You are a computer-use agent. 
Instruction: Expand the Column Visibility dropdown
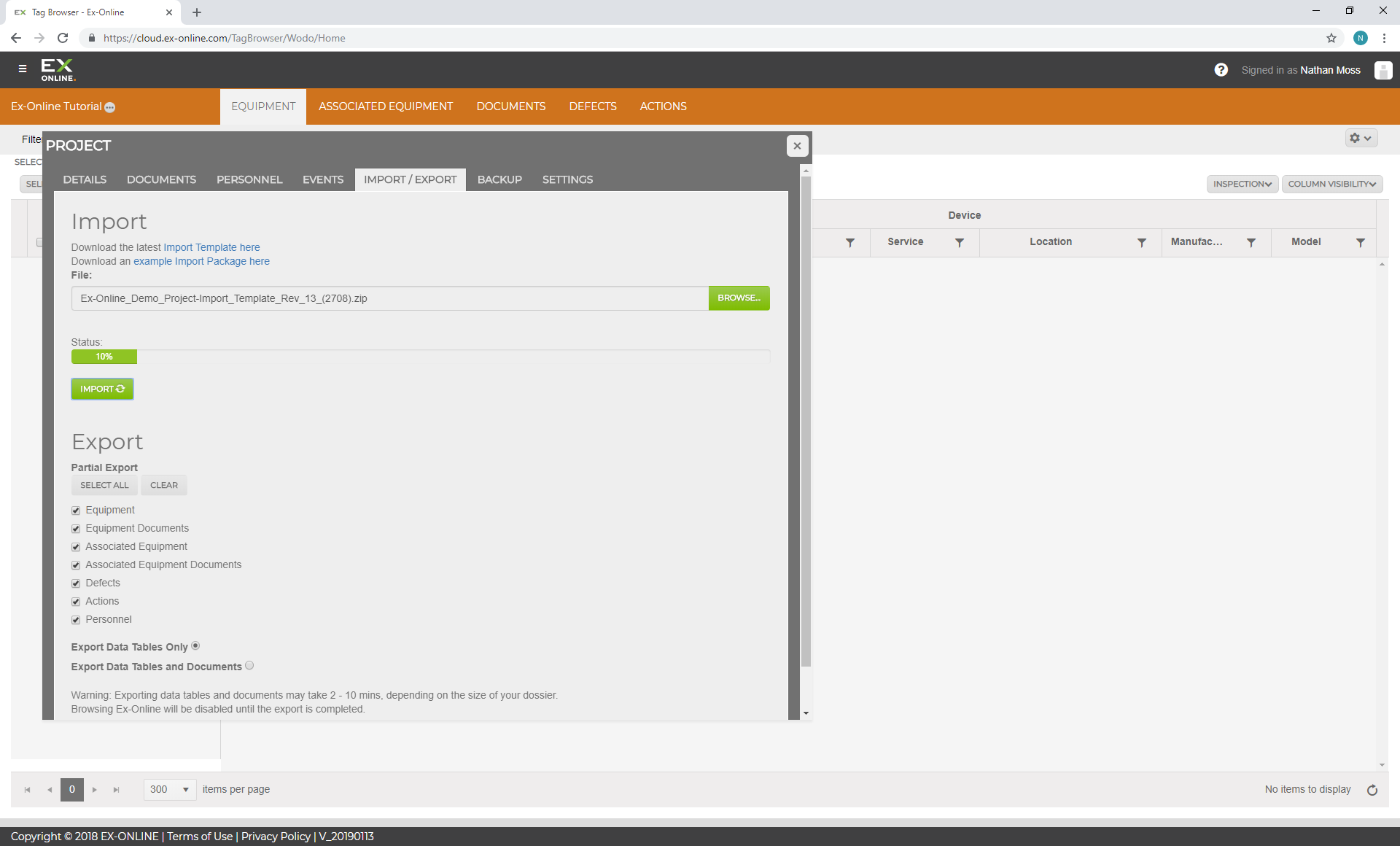pos(1331,184)
